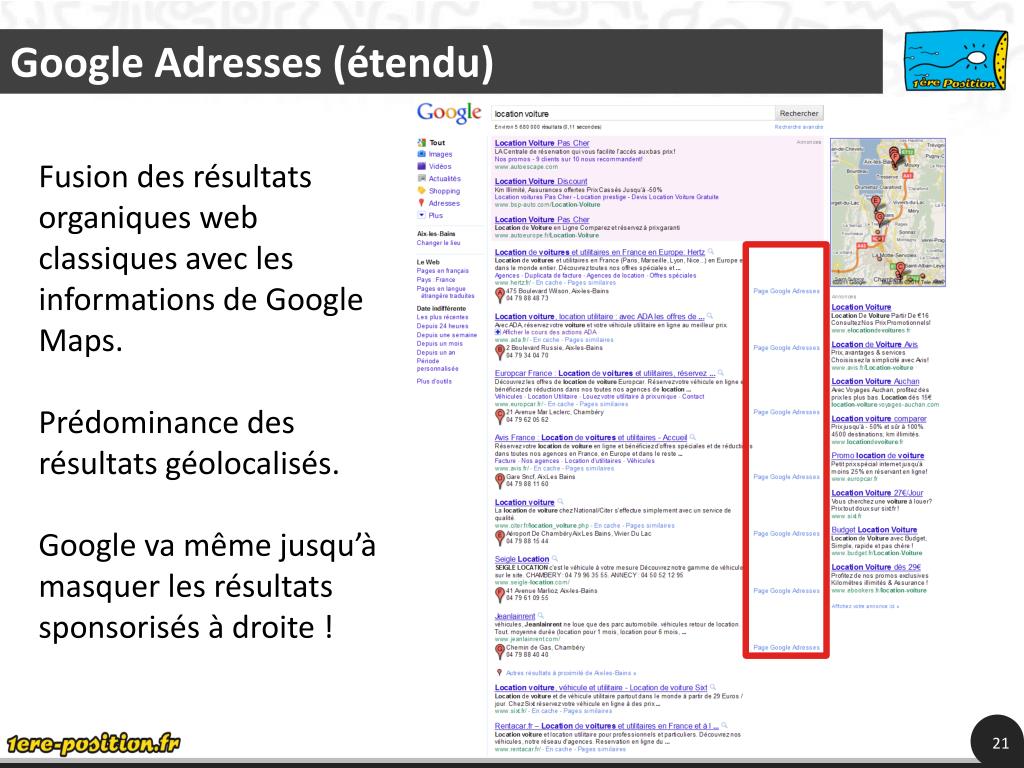Image resolution: width=1024 pixels, height=768 pixels.
Task: Filter results 'Les plus récentes'
Action: point(442,317)
